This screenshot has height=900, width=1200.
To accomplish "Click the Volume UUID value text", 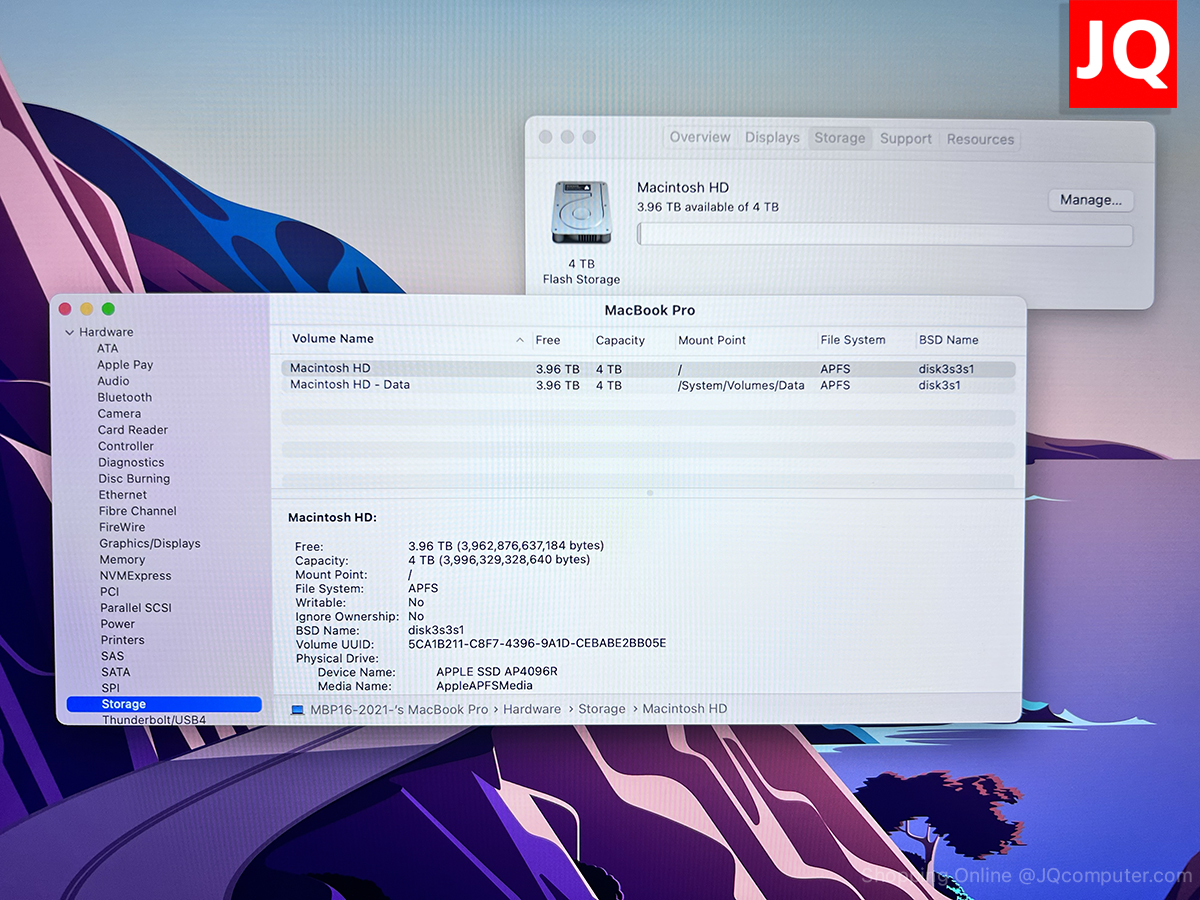I will [537, 643].
